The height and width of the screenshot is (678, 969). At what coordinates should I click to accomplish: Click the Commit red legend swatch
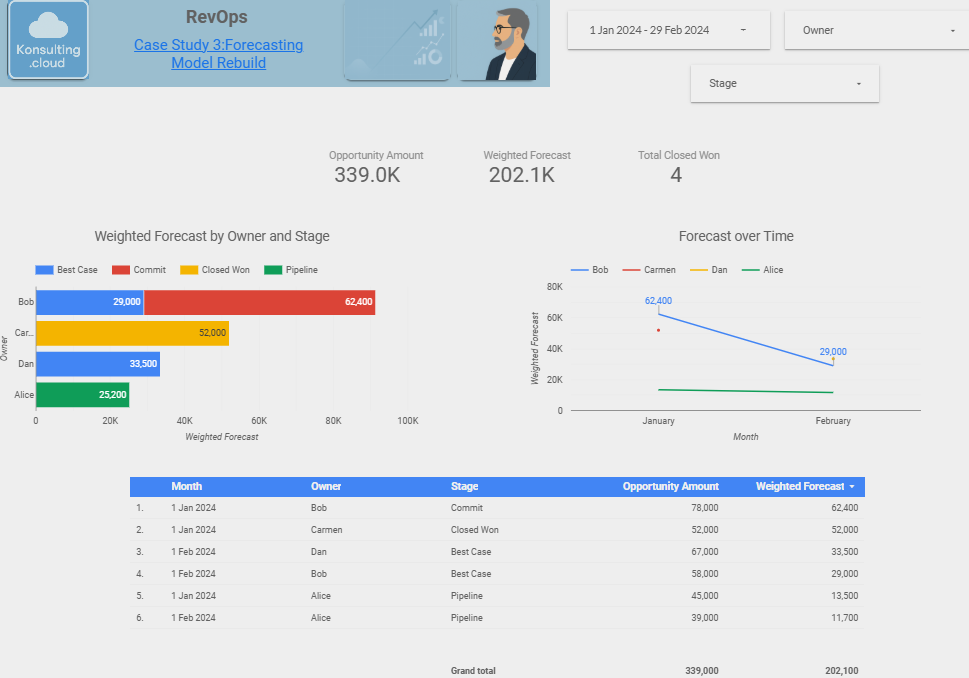[x=121, y=270]
